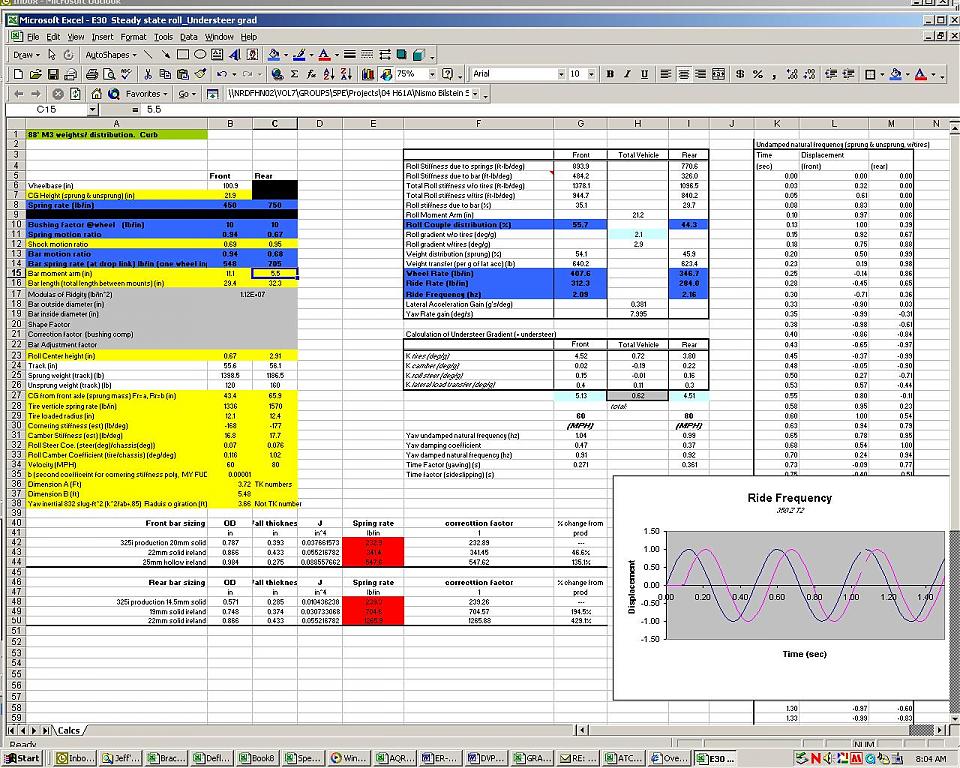
Task: Open Print Preview from the toolbar
Action: 108,74
